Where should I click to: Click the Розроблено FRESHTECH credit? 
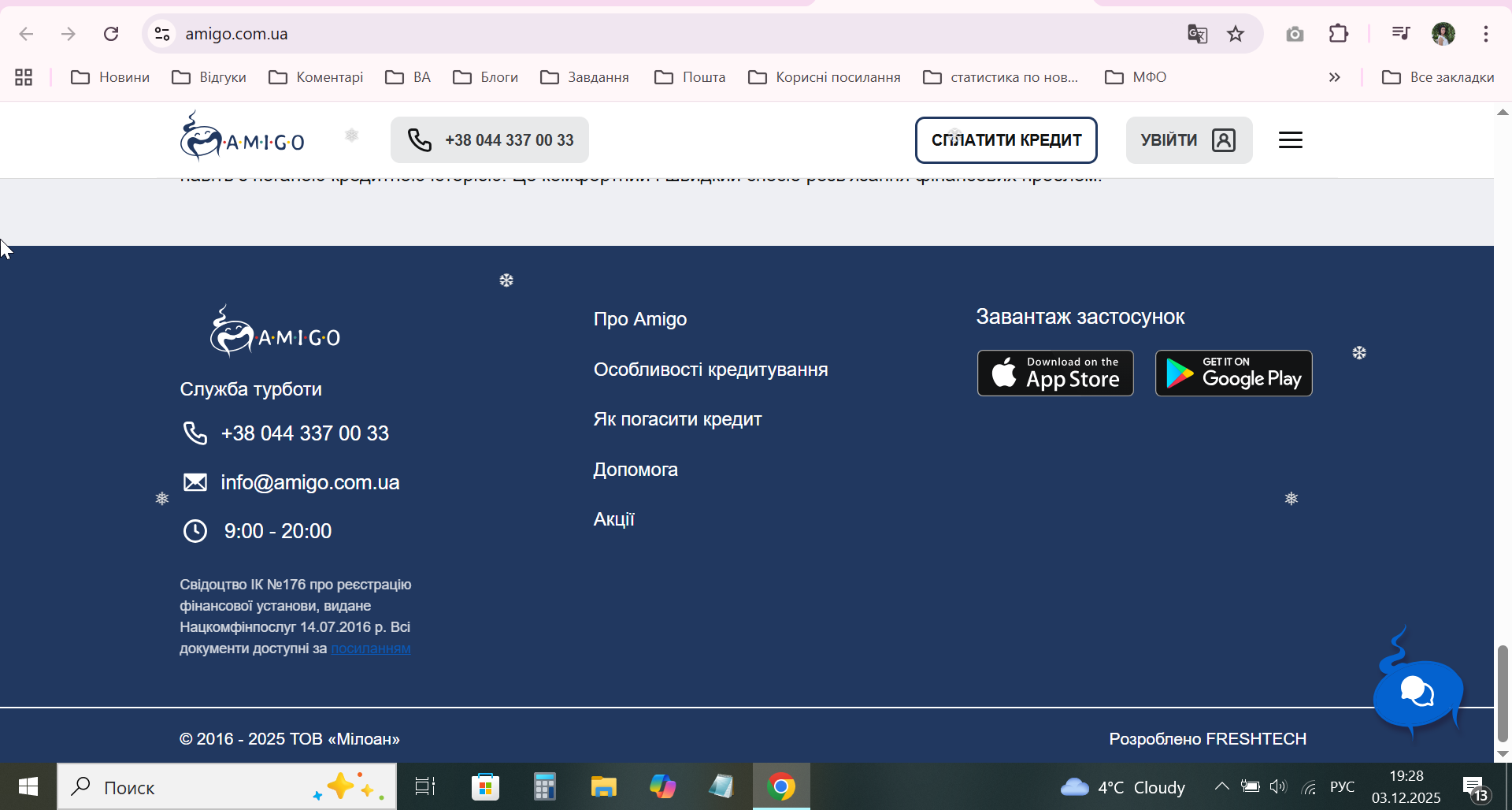1208,739
